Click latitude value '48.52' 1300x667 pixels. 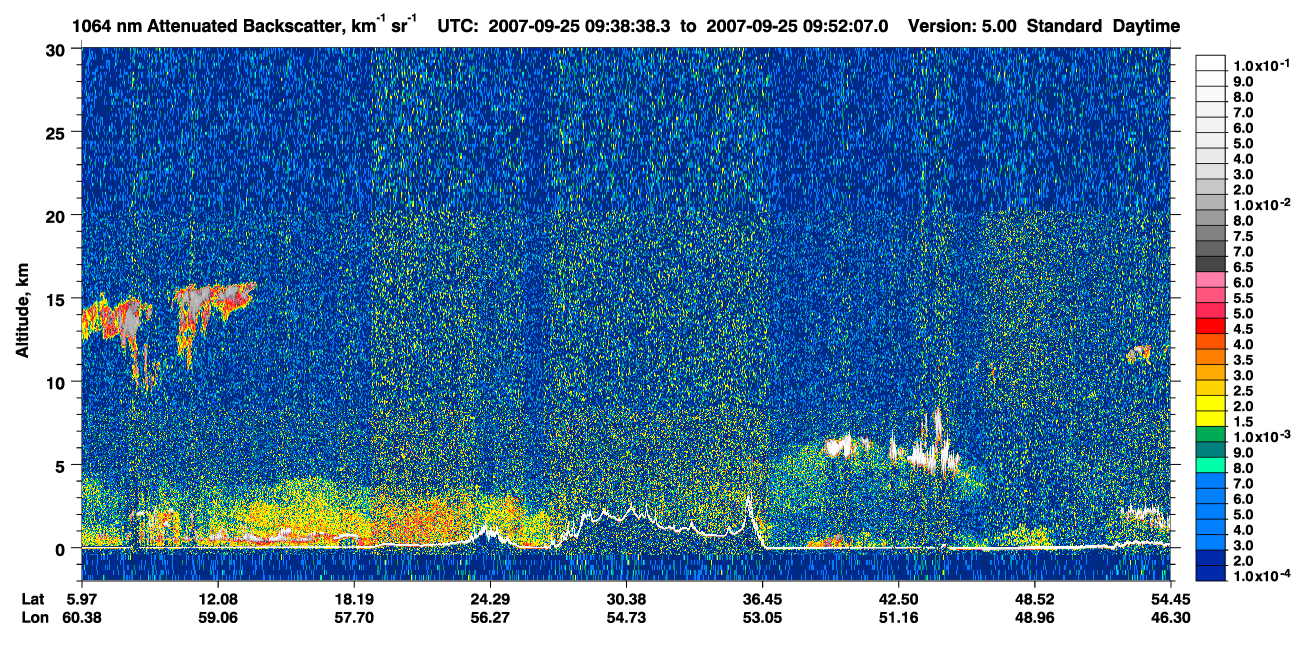pyautogui.click(x=1034, y=598)
